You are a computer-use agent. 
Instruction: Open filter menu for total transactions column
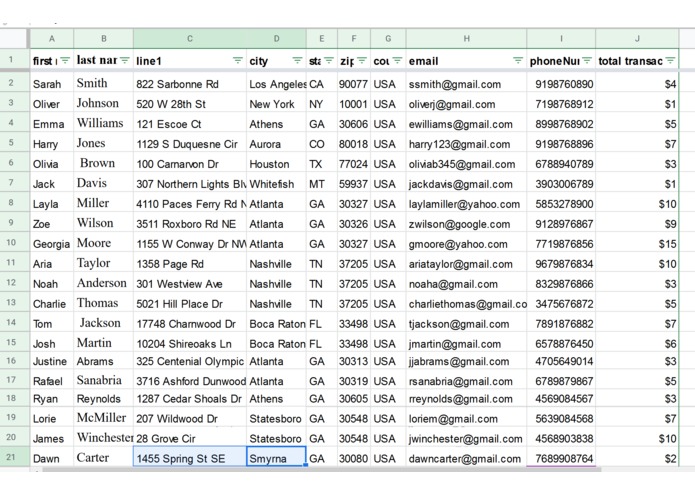pyautogui.click(x=670, y=60)
